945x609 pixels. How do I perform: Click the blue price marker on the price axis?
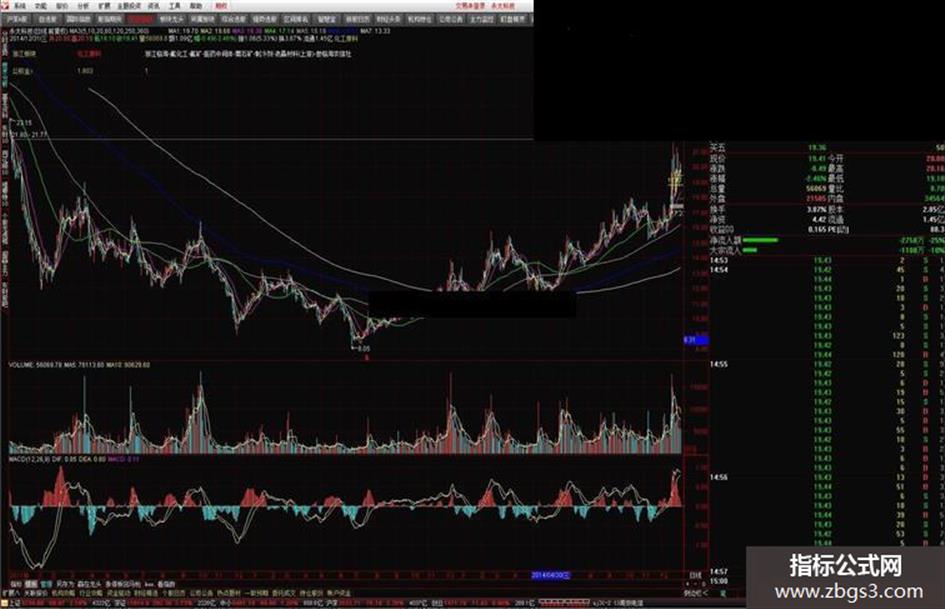tap(695, 340)
